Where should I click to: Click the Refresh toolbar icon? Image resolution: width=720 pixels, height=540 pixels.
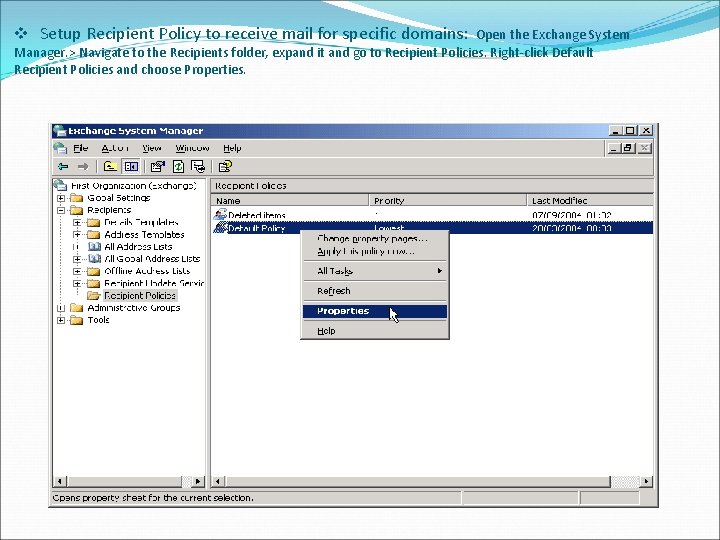(178, 166)
